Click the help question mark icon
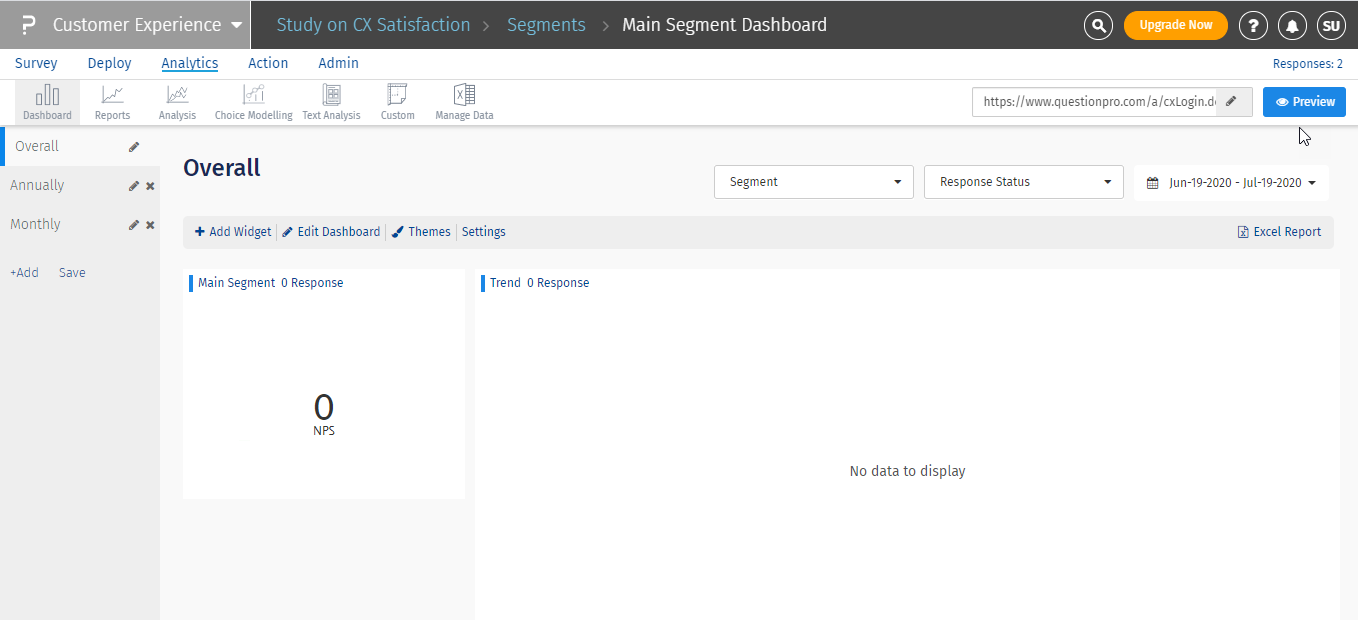Screen dimensions: 1358x620 pyautogui.click(x=1253, y=25)
